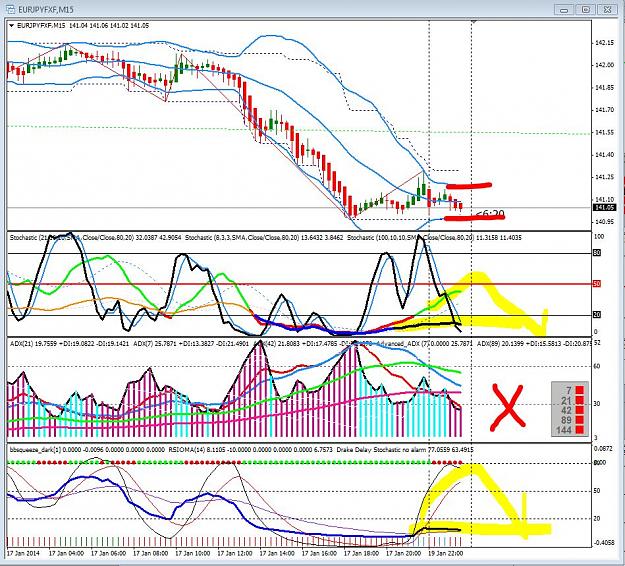The height and width of the screenshot is (566, 625).
Task: Click the '17 Jan 16:00' time axis label
Action: click(320, 554)
